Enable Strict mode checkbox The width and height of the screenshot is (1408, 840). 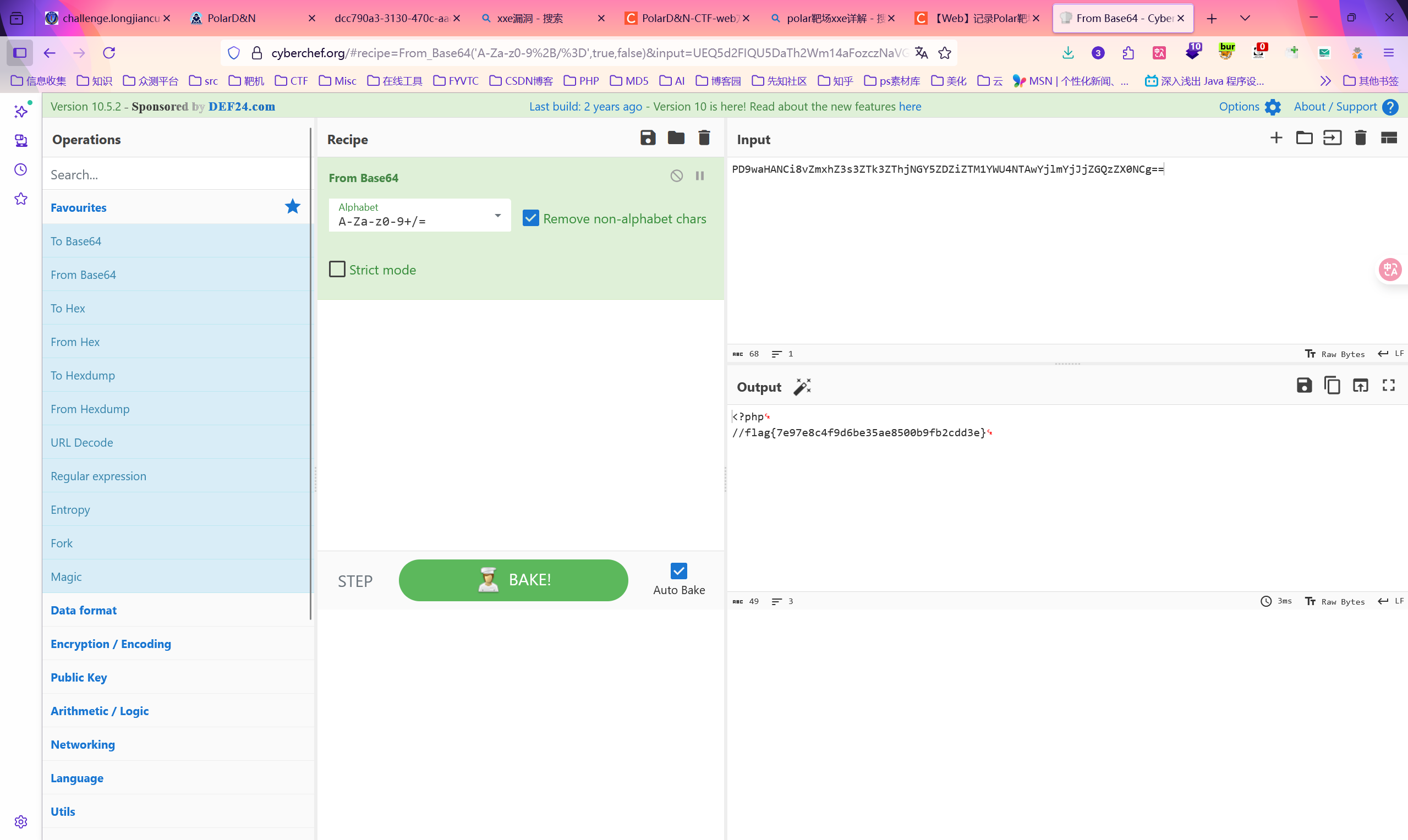(x=337, y=270)
